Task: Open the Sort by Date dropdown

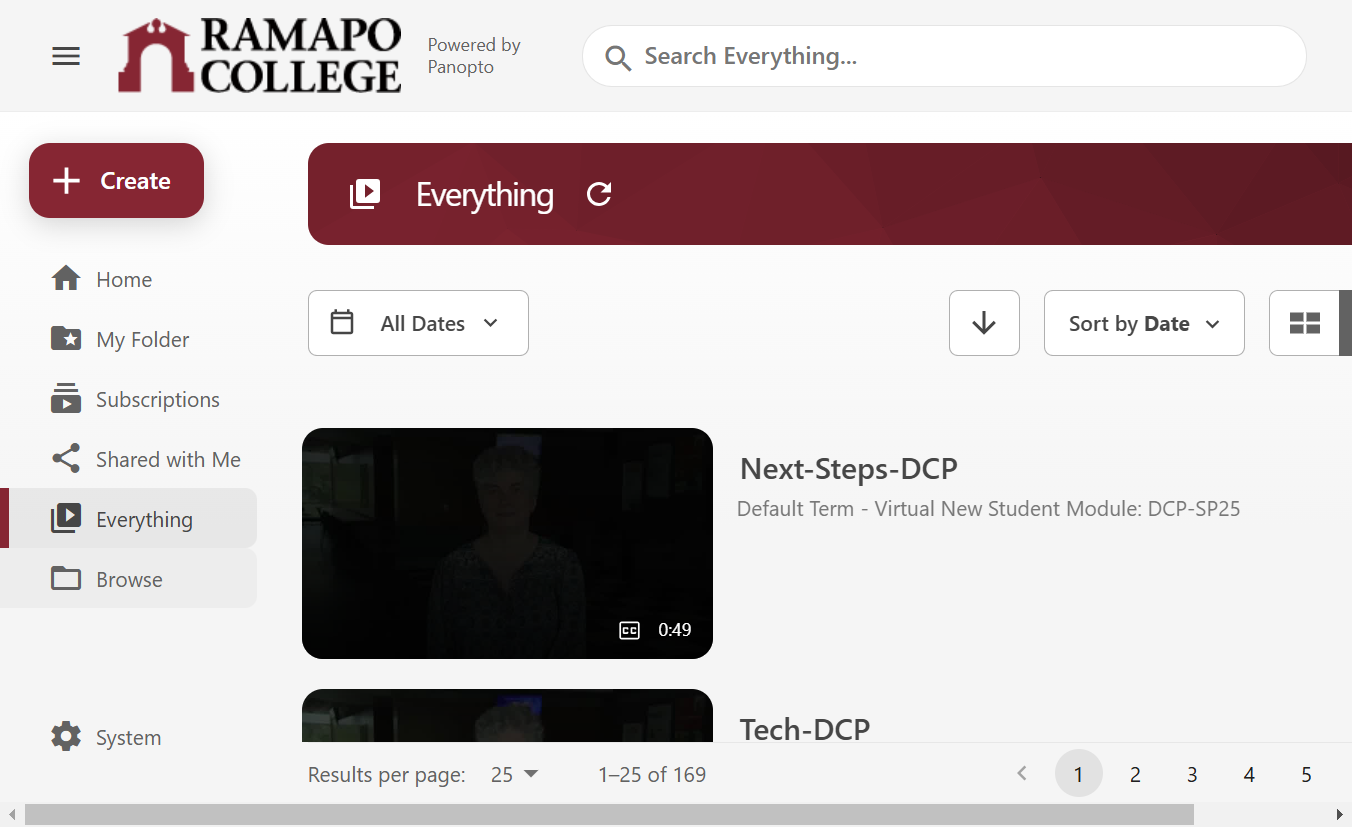Action: tap(1144, 323)
